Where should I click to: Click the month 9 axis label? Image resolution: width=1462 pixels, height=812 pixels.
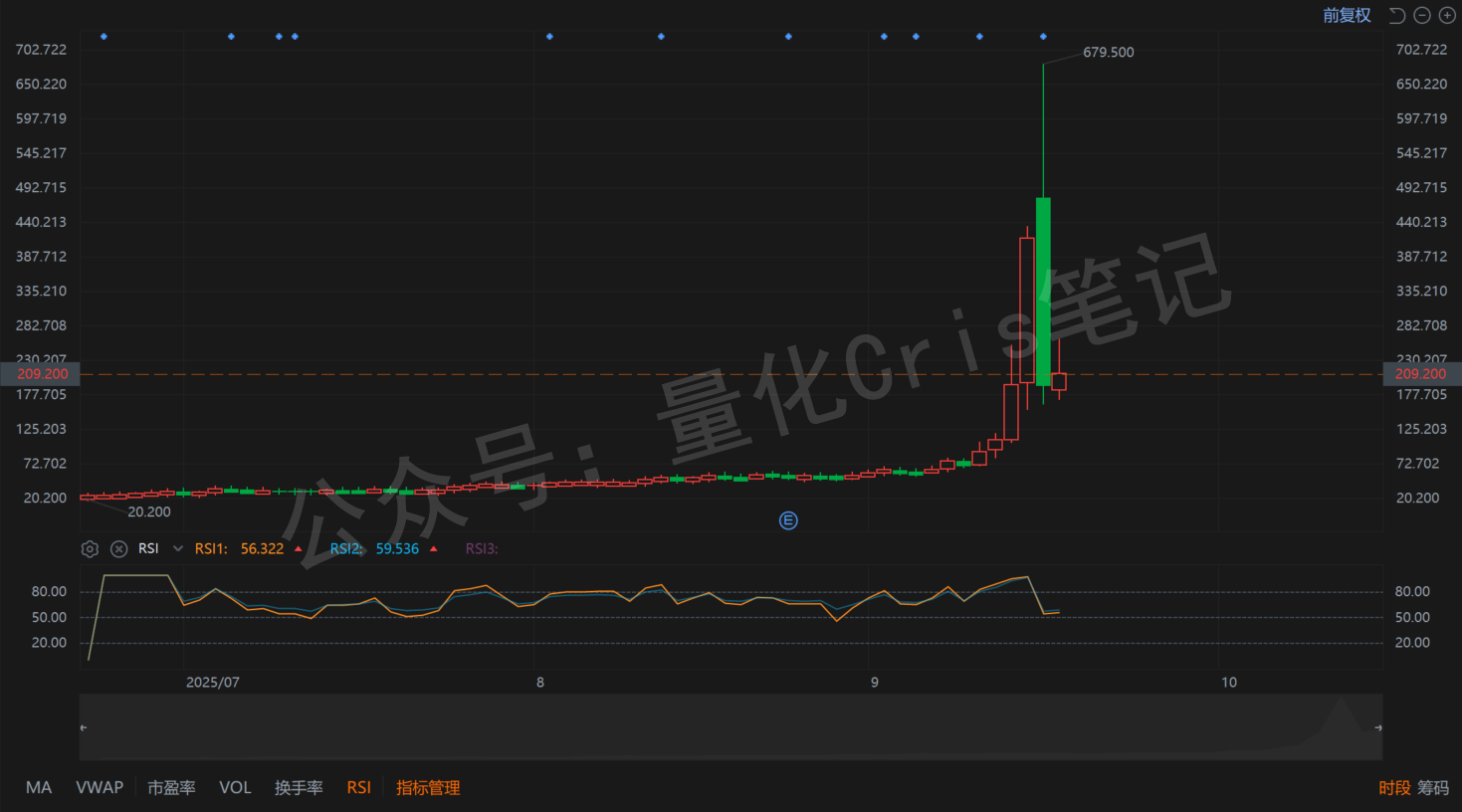(x=875, y=682)
